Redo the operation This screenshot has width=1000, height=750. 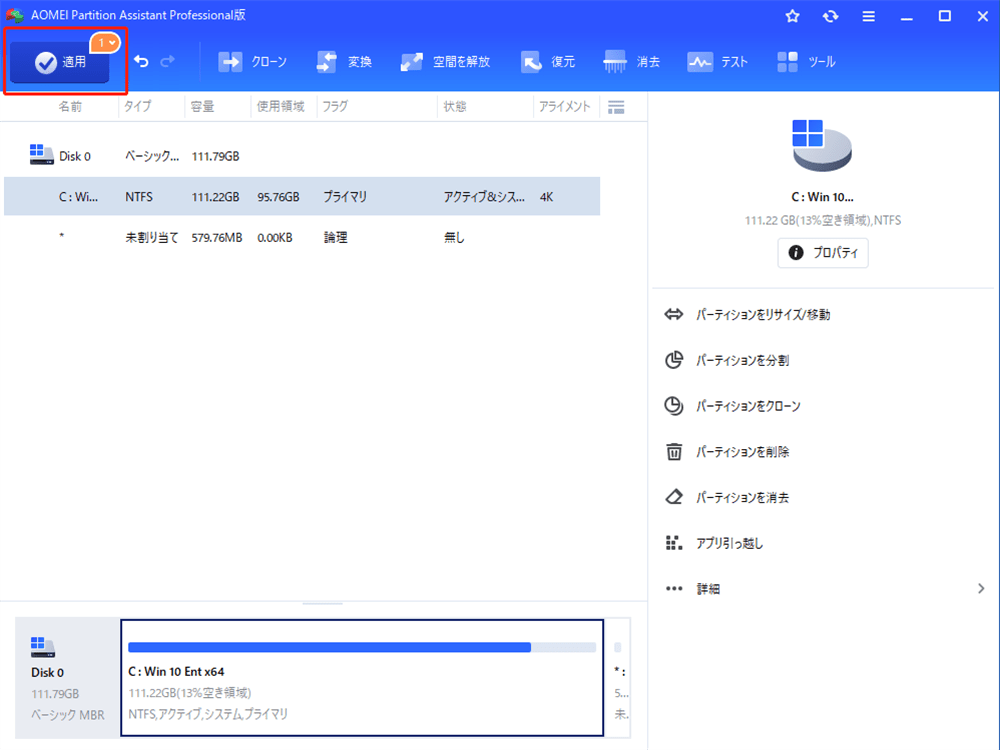pos(168,61)
